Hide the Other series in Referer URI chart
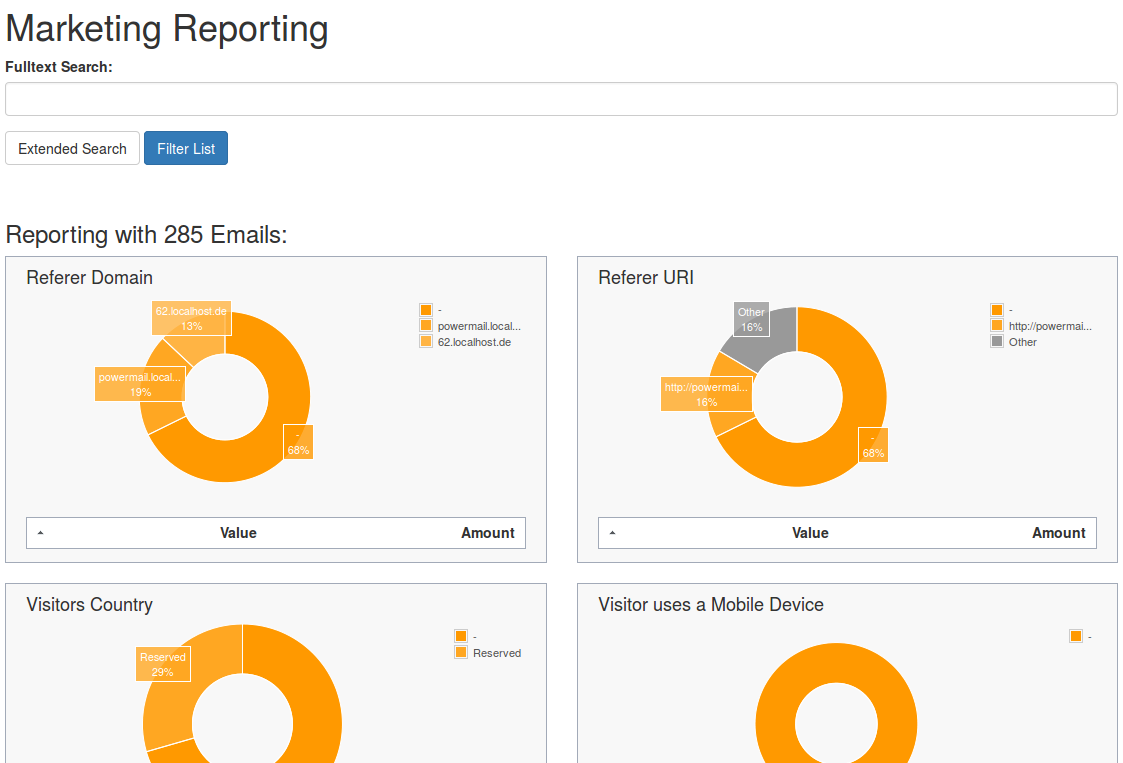Screen dimensions: 1123x763 (x=1023, y=341)
